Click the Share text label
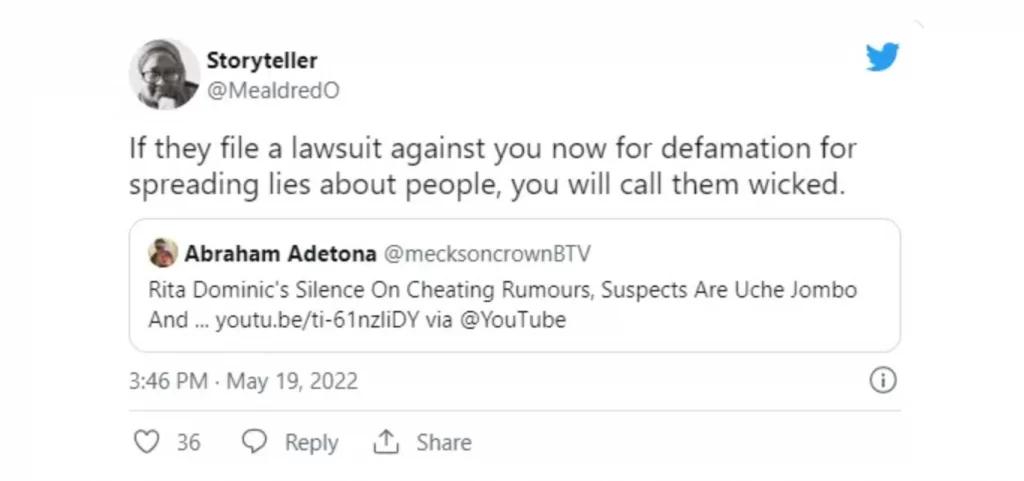 point(443,442)
